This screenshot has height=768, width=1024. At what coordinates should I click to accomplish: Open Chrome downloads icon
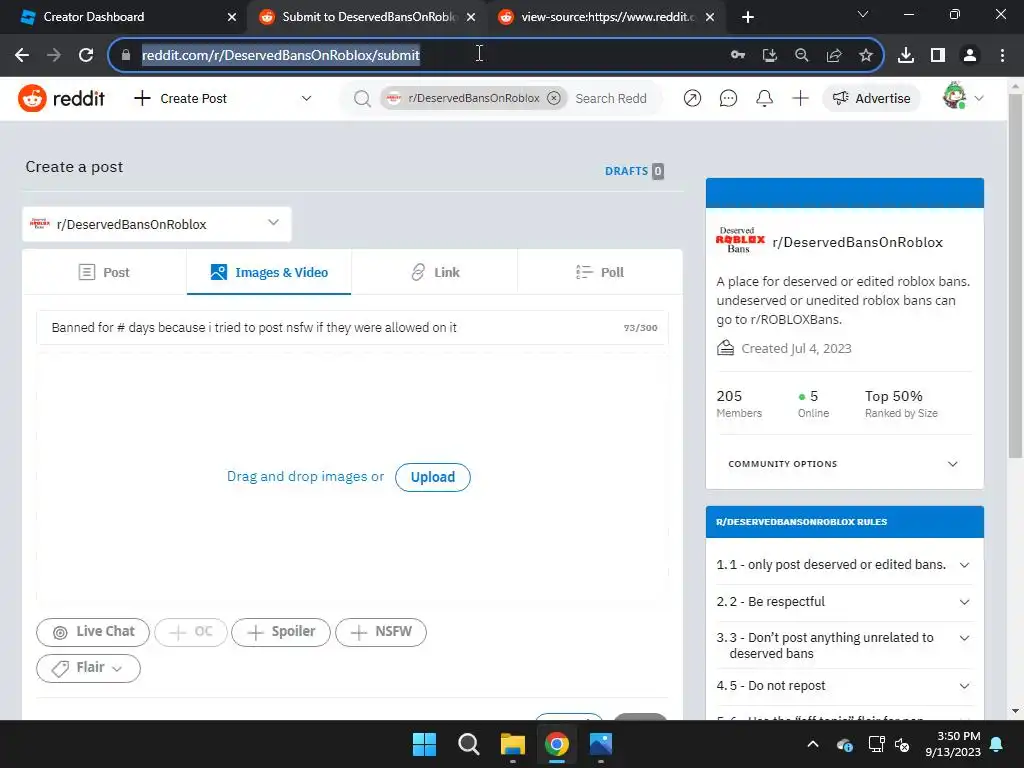point(906,55)
